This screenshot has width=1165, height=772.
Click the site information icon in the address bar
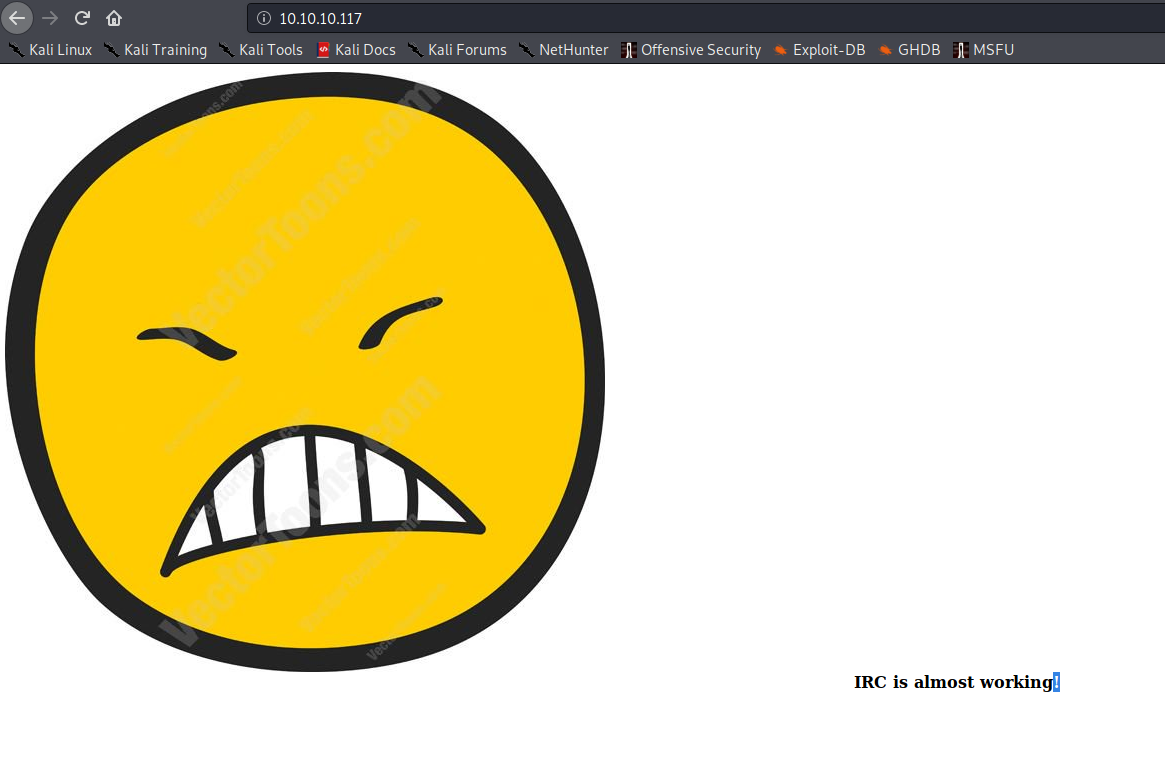pos(263,17)
